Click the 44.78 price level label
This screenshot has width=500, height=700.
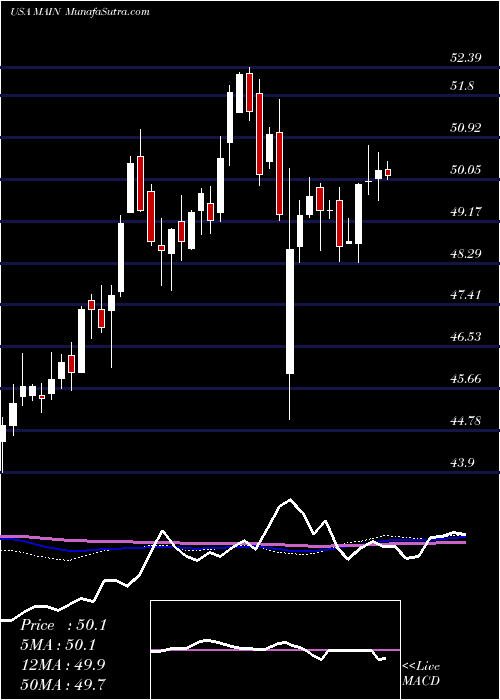click(467, 421)
